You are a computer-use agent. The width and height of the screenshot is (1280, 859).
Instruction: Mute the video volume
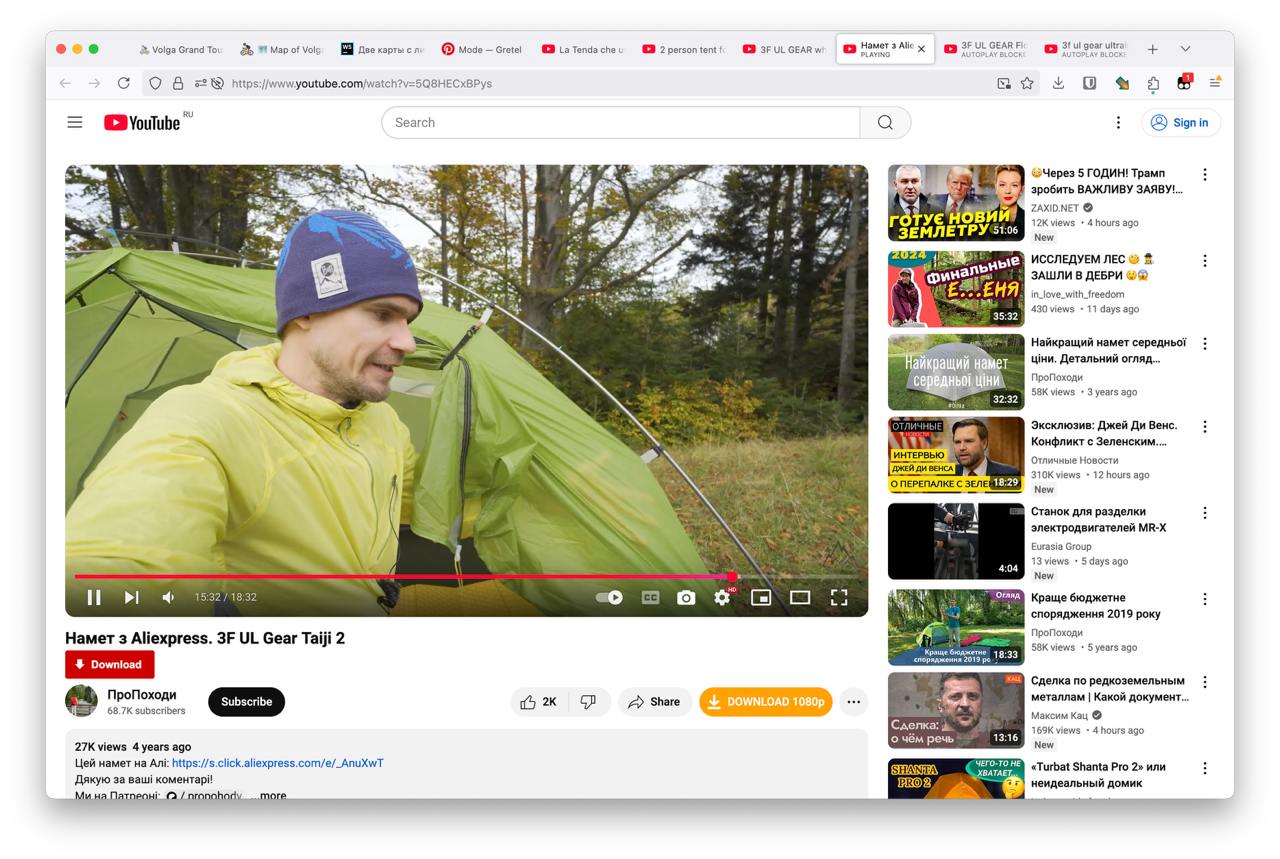click(168, 597)
